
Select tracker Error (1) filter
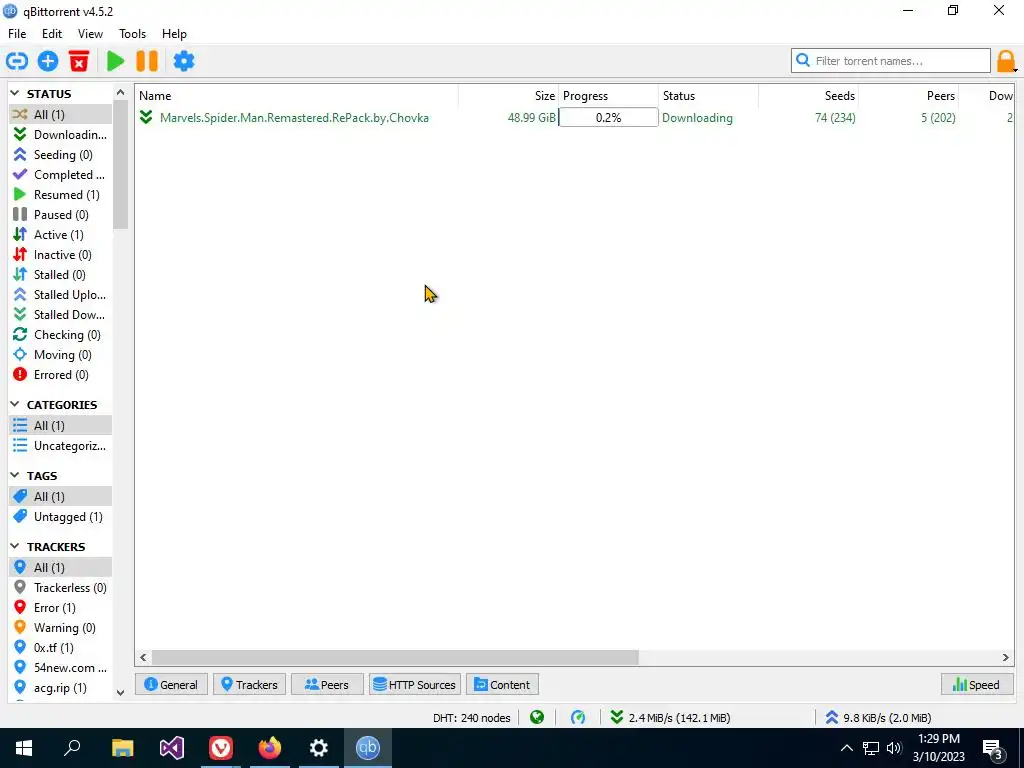point(61,608)
